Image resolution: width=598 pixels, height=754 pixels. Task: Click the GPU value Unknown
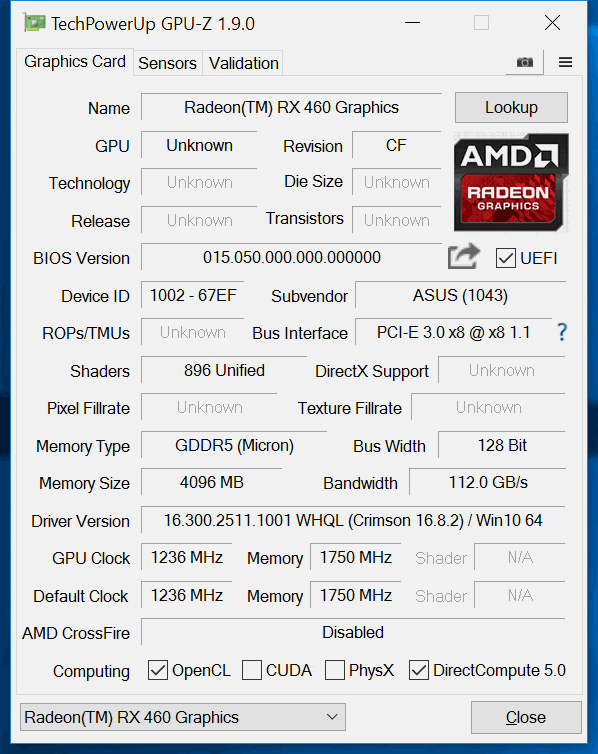pos(199,145)
